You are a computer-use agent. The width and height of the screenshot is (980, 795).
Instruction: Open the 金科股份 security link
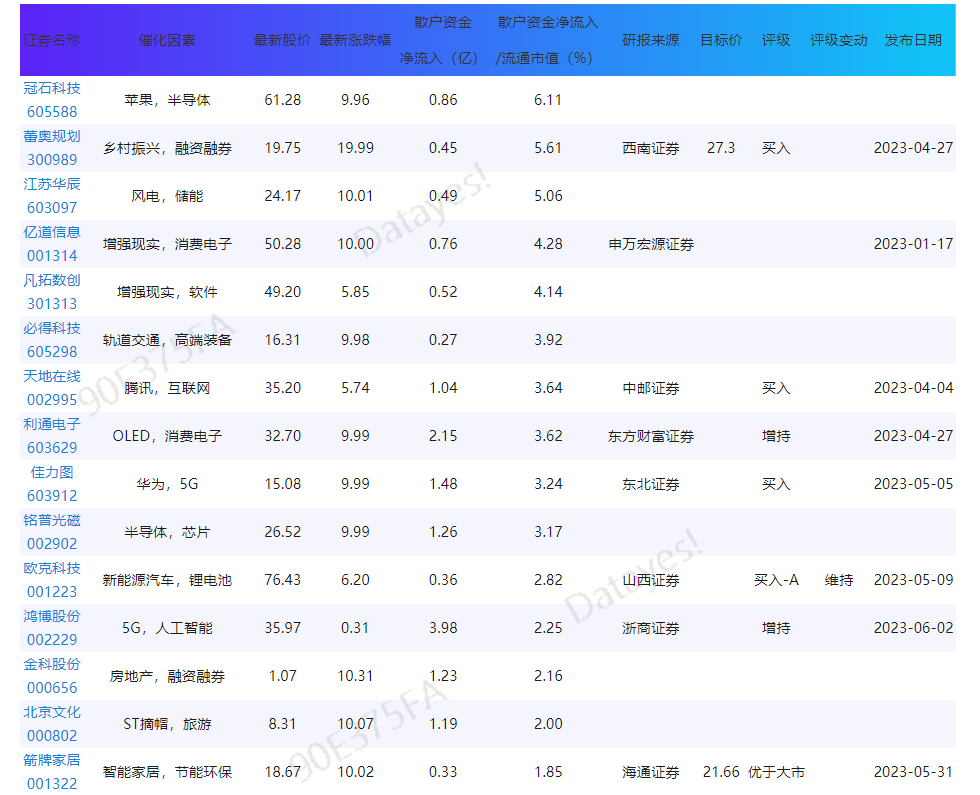coord(52,665)
